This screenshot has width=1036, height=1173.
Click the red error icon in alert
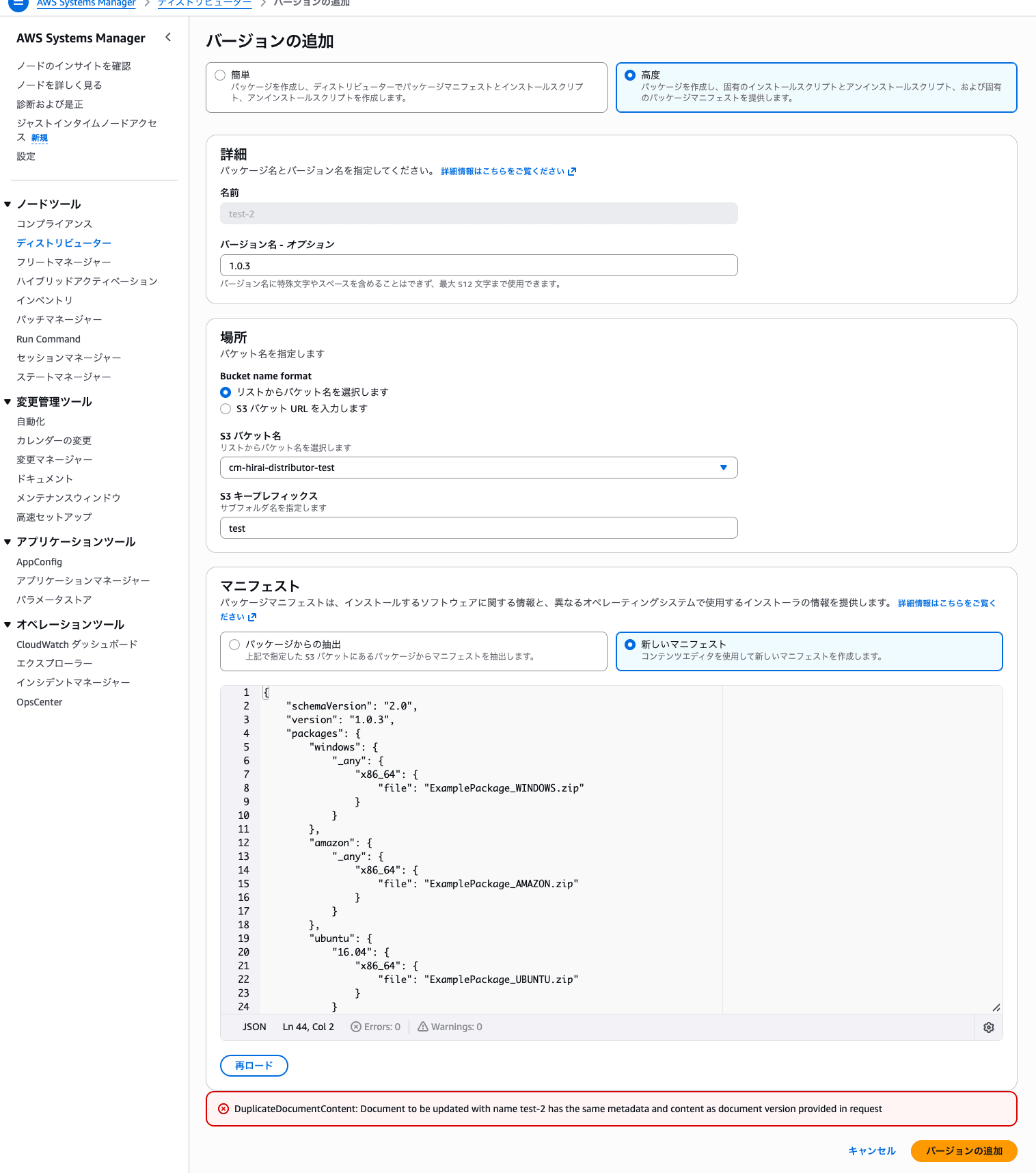(223, 1109)
